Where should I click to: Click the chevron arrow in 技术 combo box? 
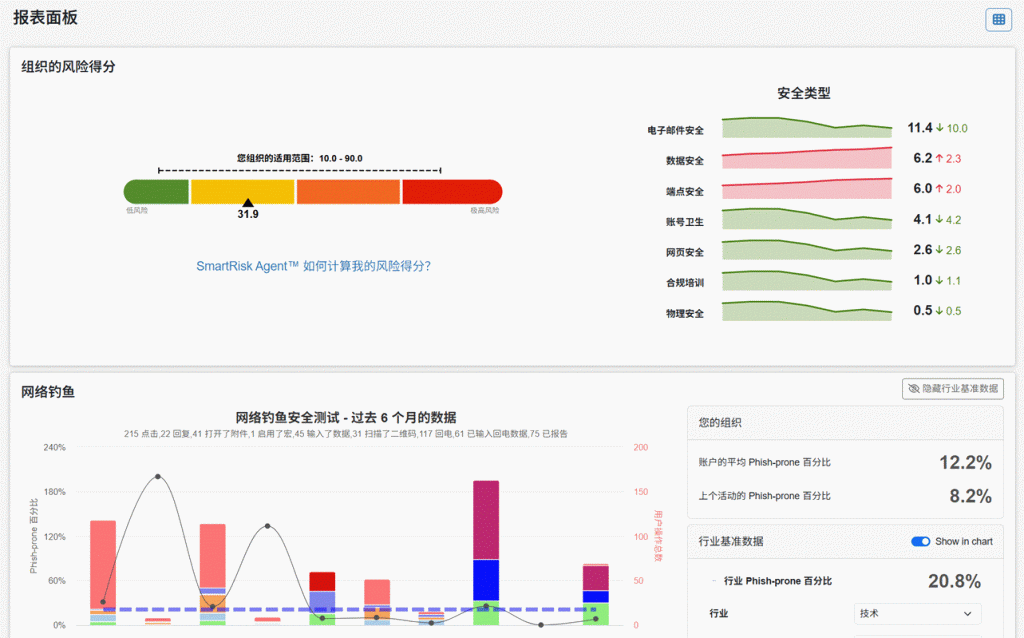(x=967, y=613)
